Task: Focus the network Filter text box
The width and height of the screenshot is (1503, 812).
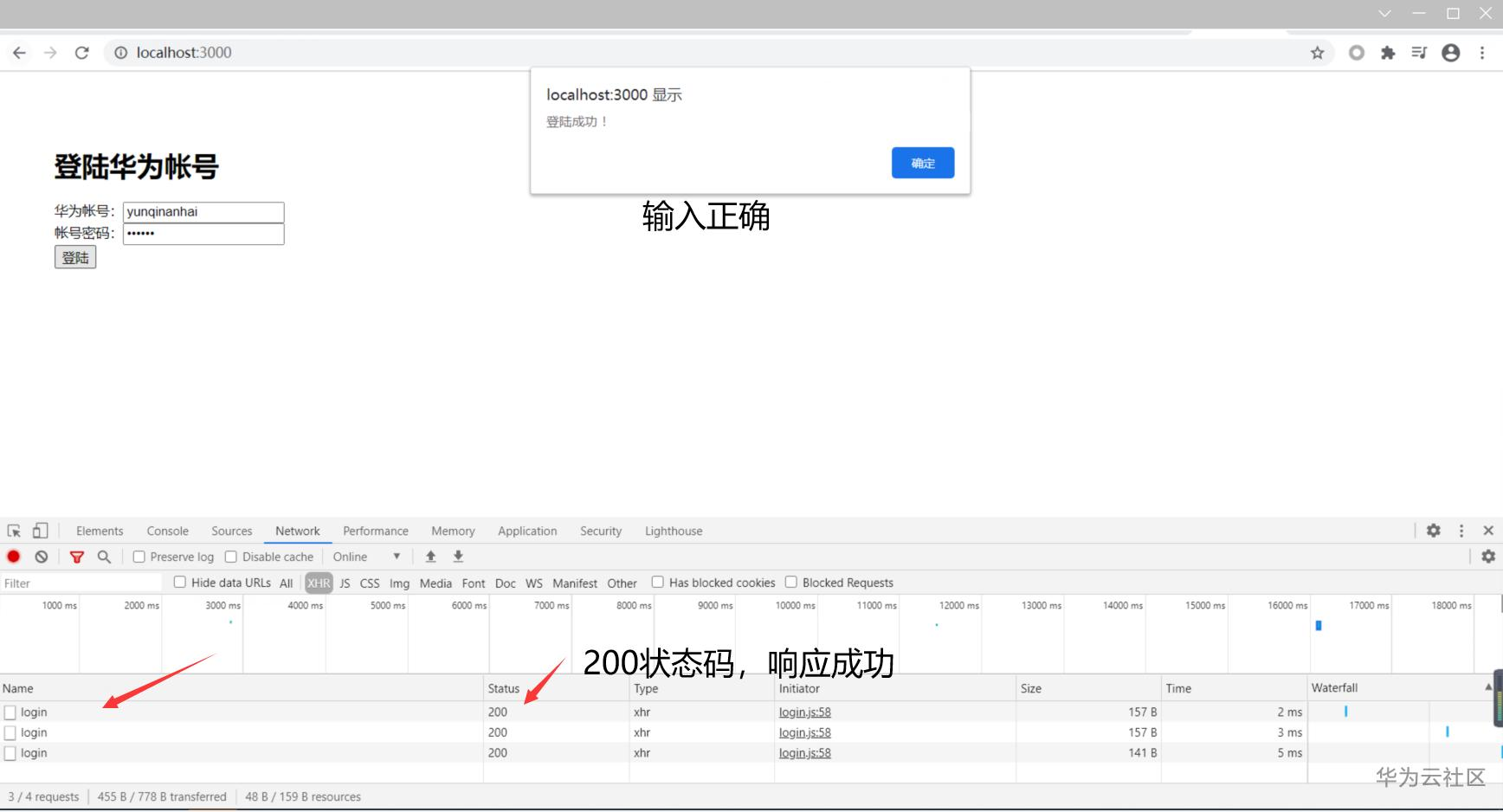Action: click(81, 583)
